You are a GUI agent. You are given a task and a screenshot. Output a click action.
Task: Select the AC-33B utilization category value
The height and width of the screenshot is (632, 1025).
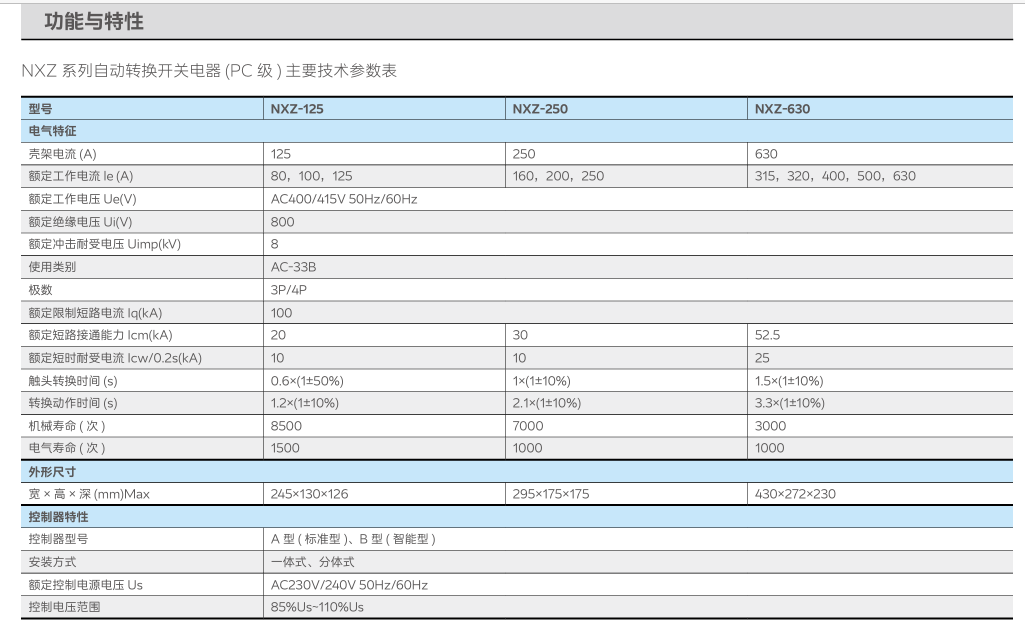(294, 267)
